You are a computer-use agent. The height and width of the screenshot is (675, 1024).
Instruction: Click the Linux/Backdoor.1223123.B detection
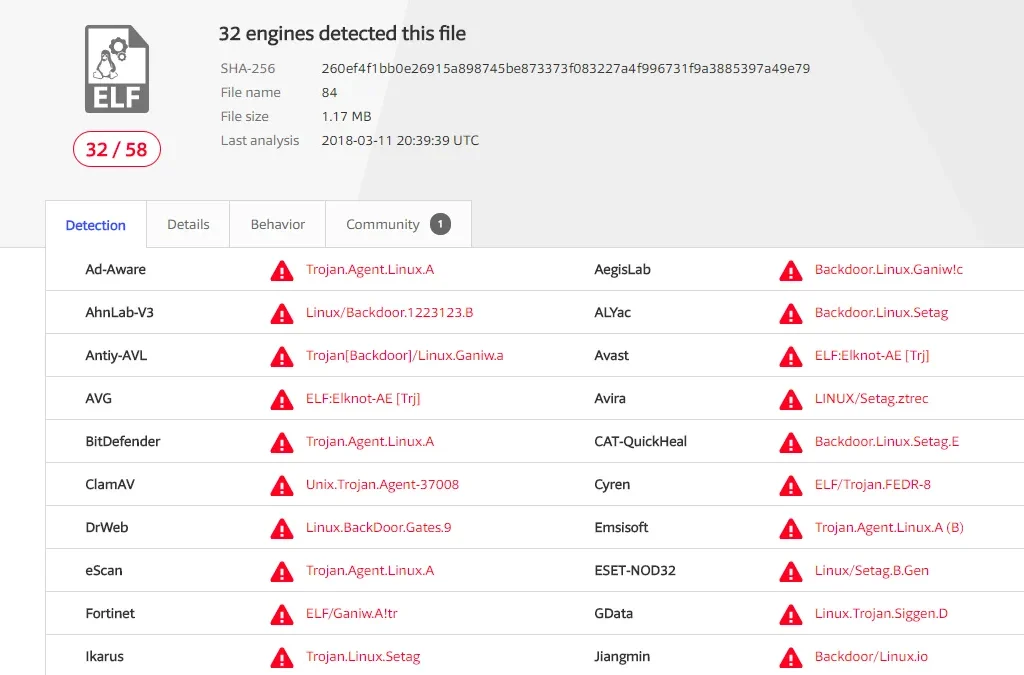389,313
